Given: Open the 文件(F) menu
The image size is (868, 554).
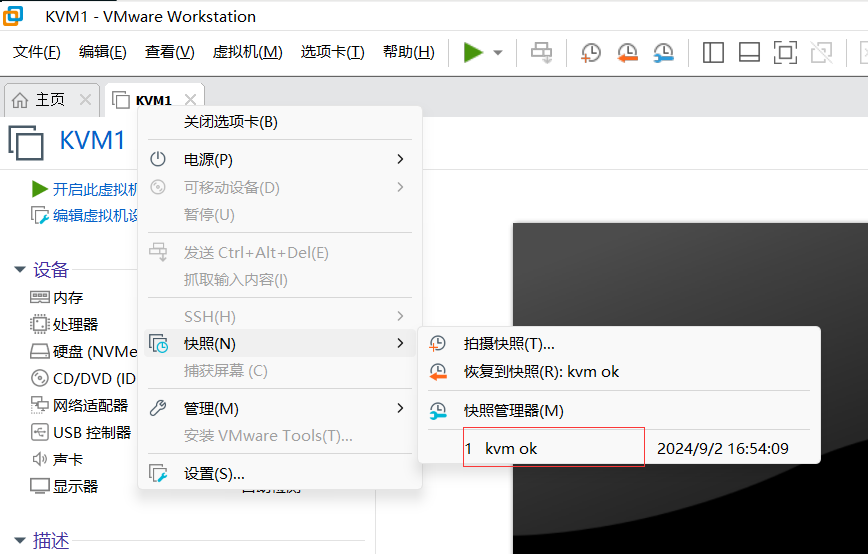Looking at the screenshot, I should pyautogui.click(x=37, y=52).
